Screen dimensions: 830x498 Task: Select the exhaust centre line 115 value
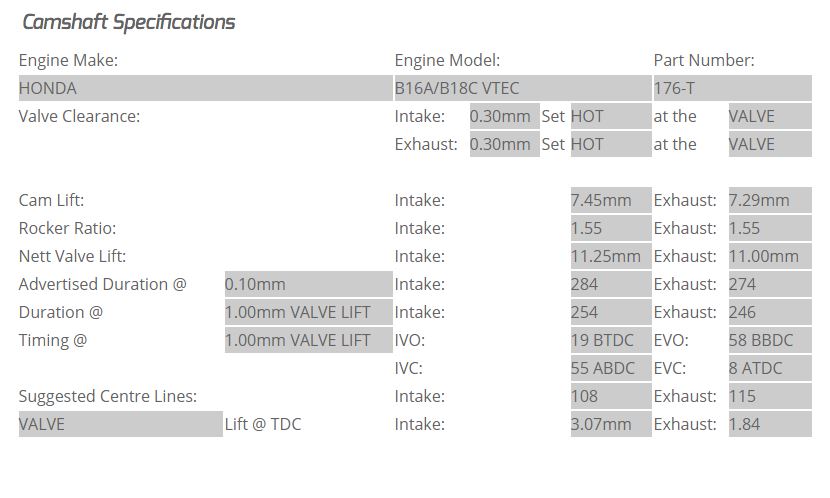click(770, 396)
